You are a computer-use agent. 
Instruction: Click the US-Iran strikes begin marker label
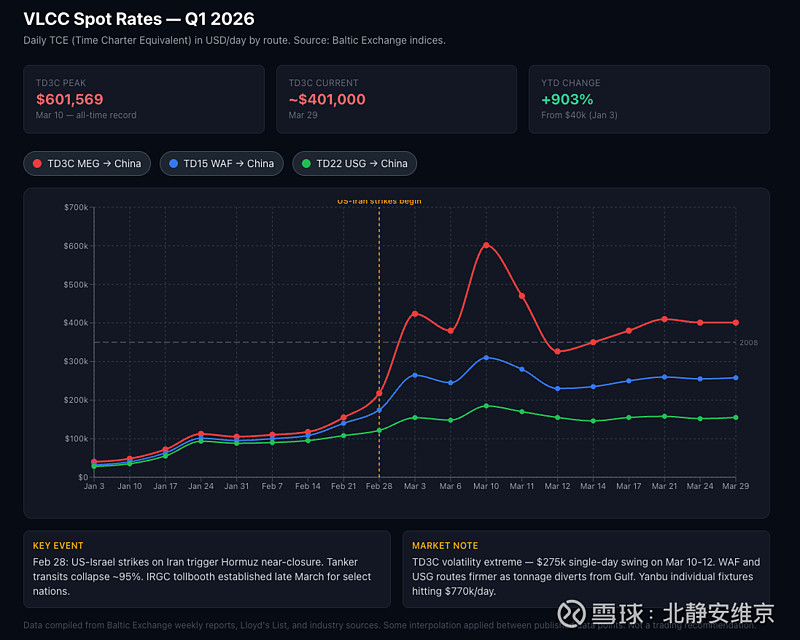[379, 201]
